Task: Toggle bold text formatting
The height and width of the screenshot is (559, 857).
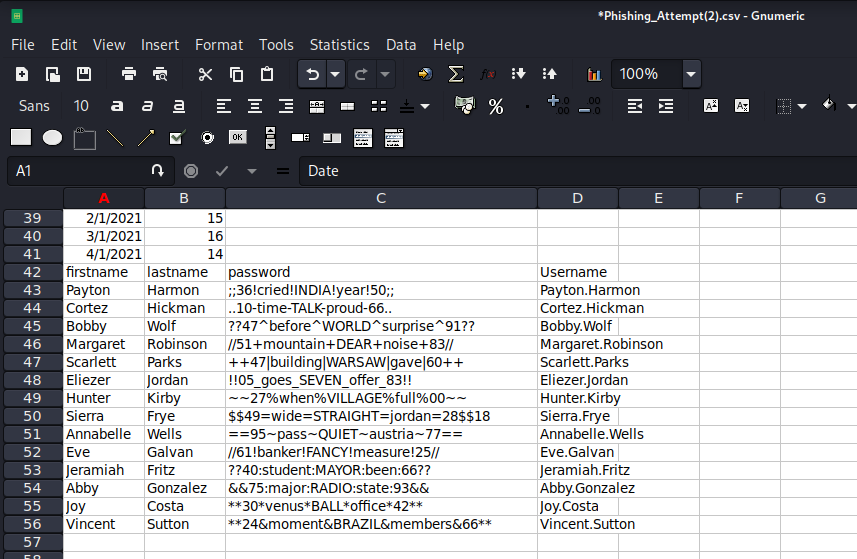Action: (117, 106)
